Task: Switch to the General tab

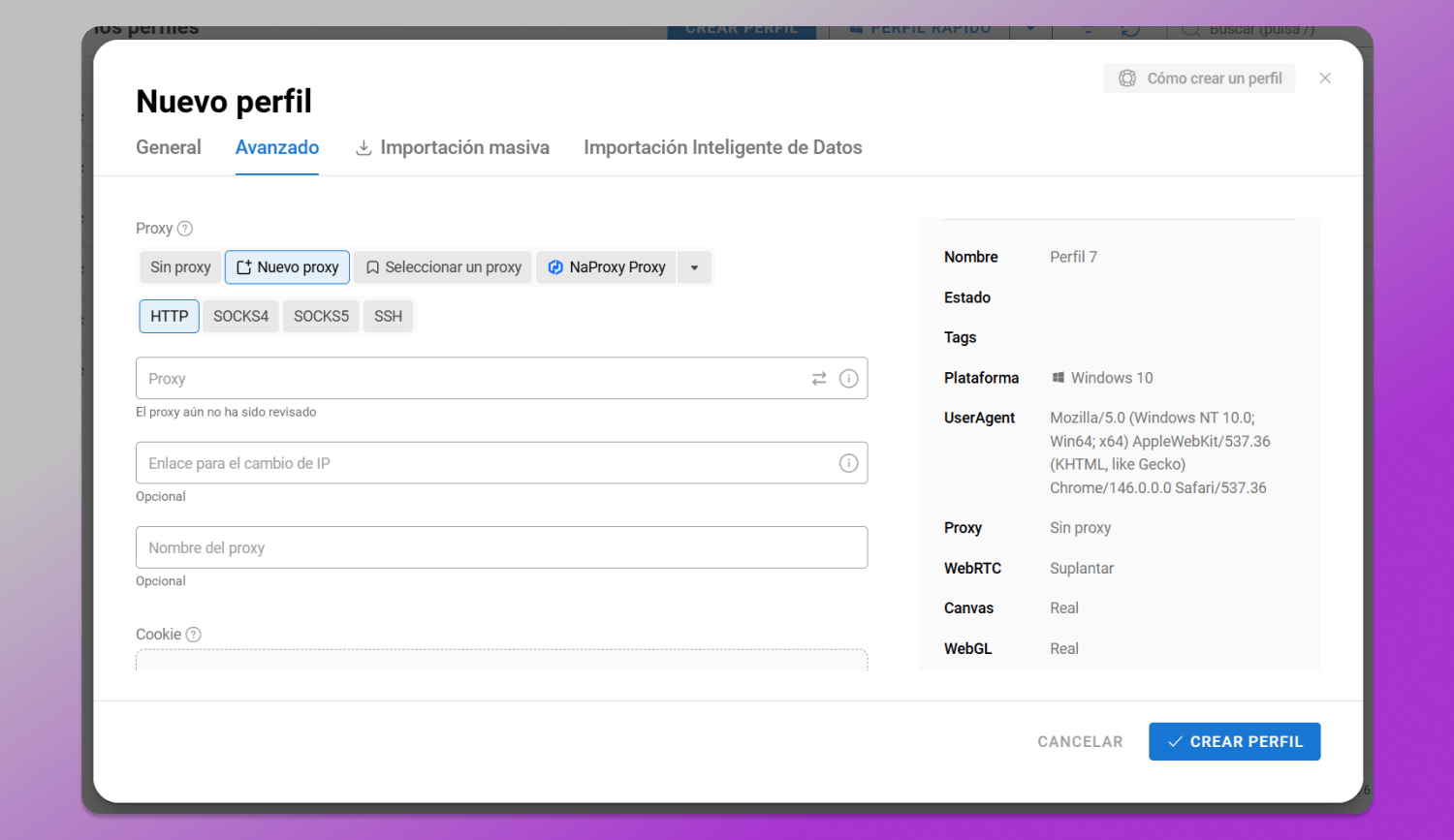Action: [x=169, y=147]
